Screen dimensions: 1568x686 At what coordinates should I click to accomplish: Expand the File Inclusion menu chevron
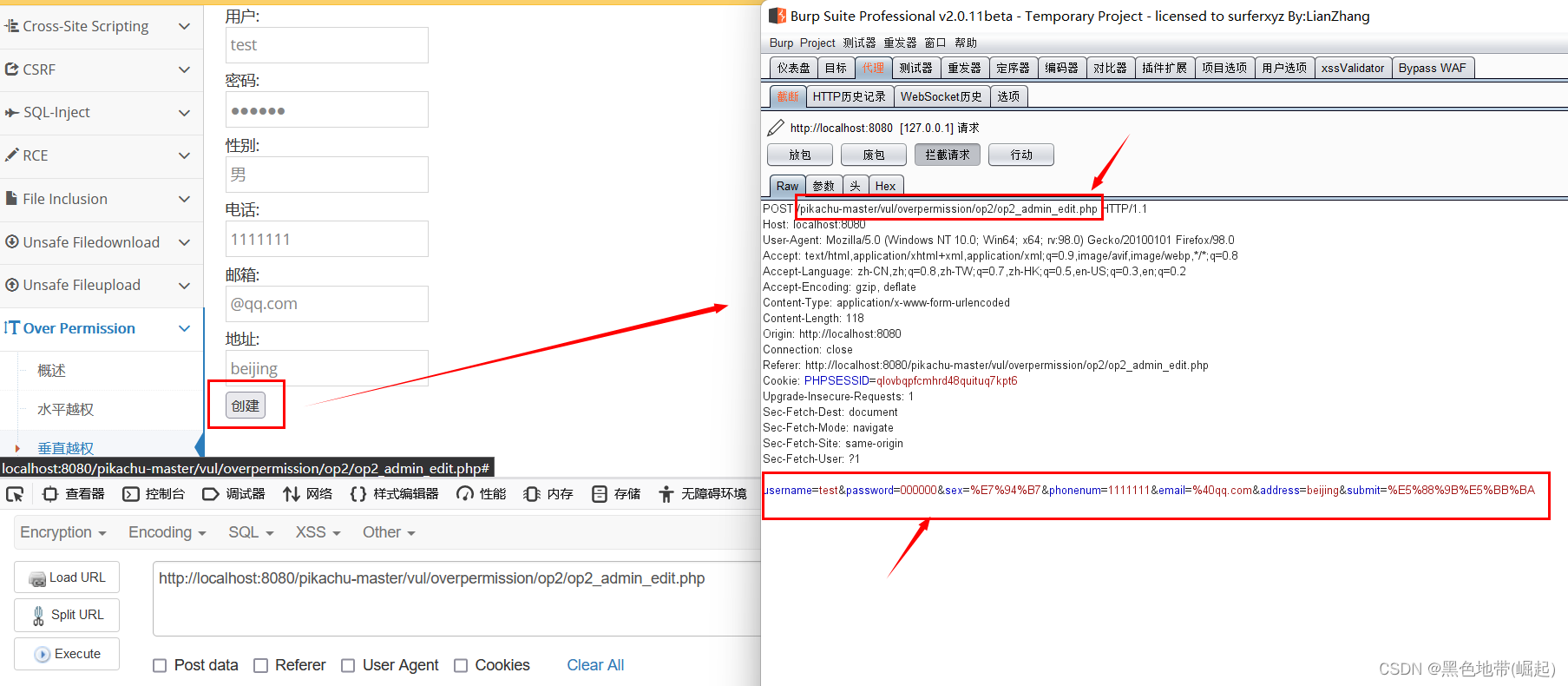pyautogui.click(x=184, y=199)
